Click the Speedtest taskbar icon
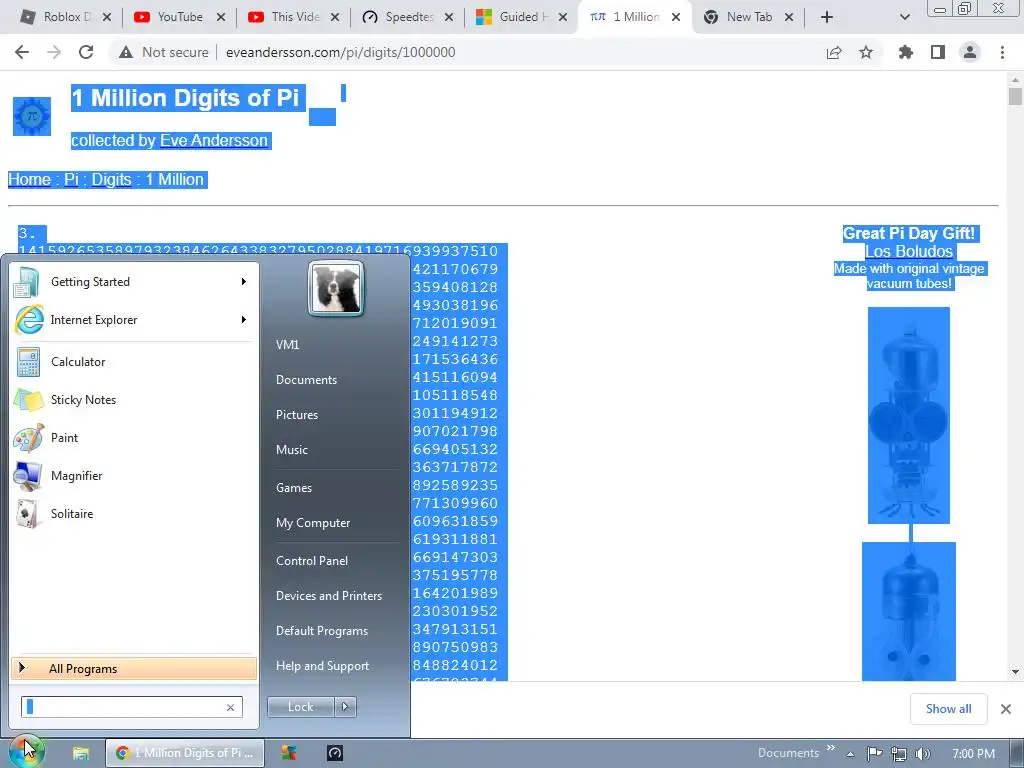 click(335, 753)
